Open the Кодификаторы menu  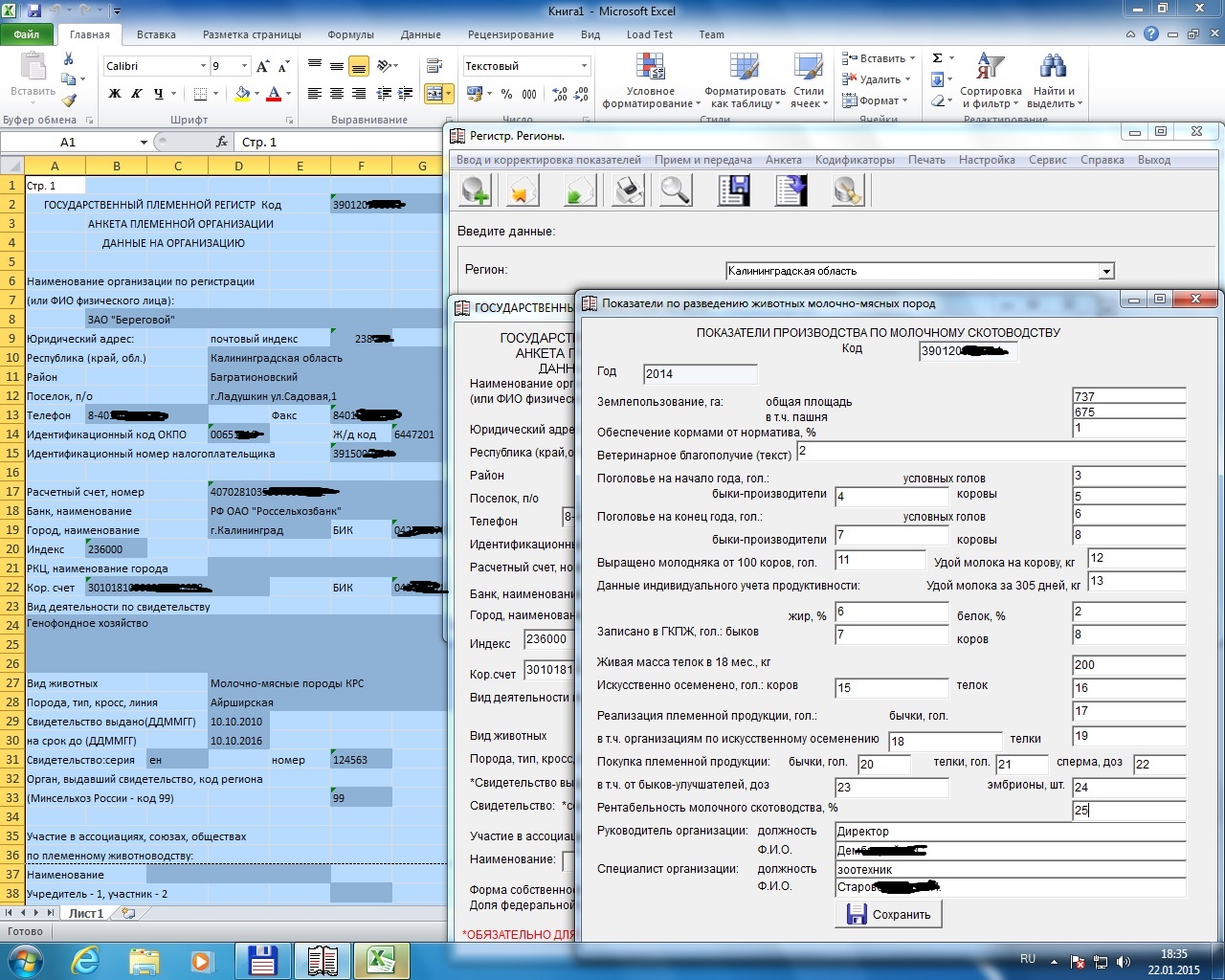click(x=855, y=160)
